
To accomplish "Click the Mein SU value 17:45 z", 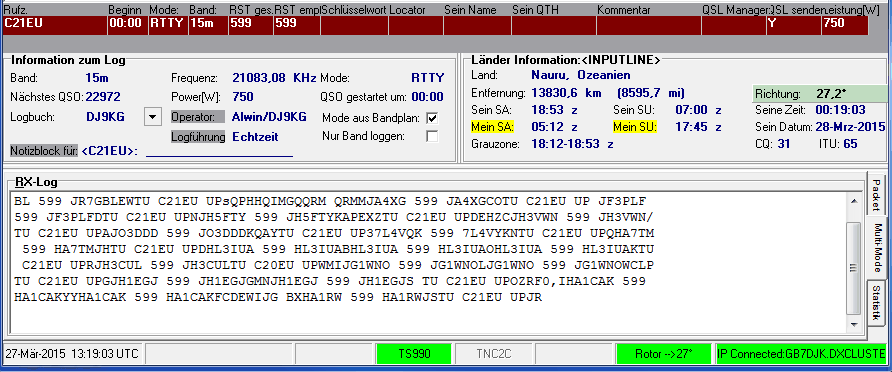I will click(698, 126).
